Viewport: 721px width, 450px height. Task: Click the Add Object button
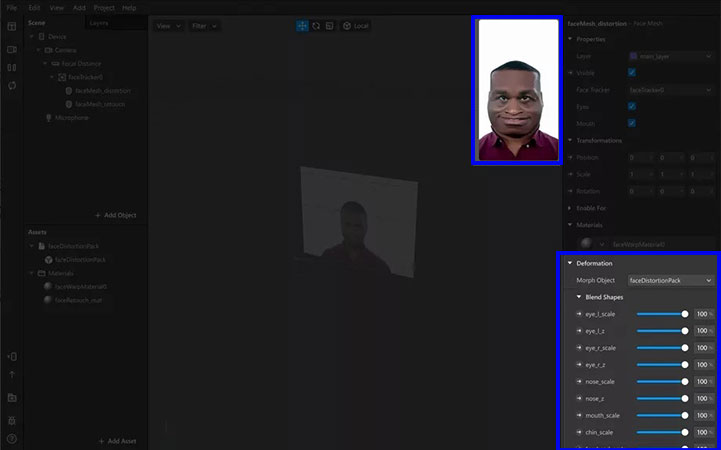coord(115,215)
